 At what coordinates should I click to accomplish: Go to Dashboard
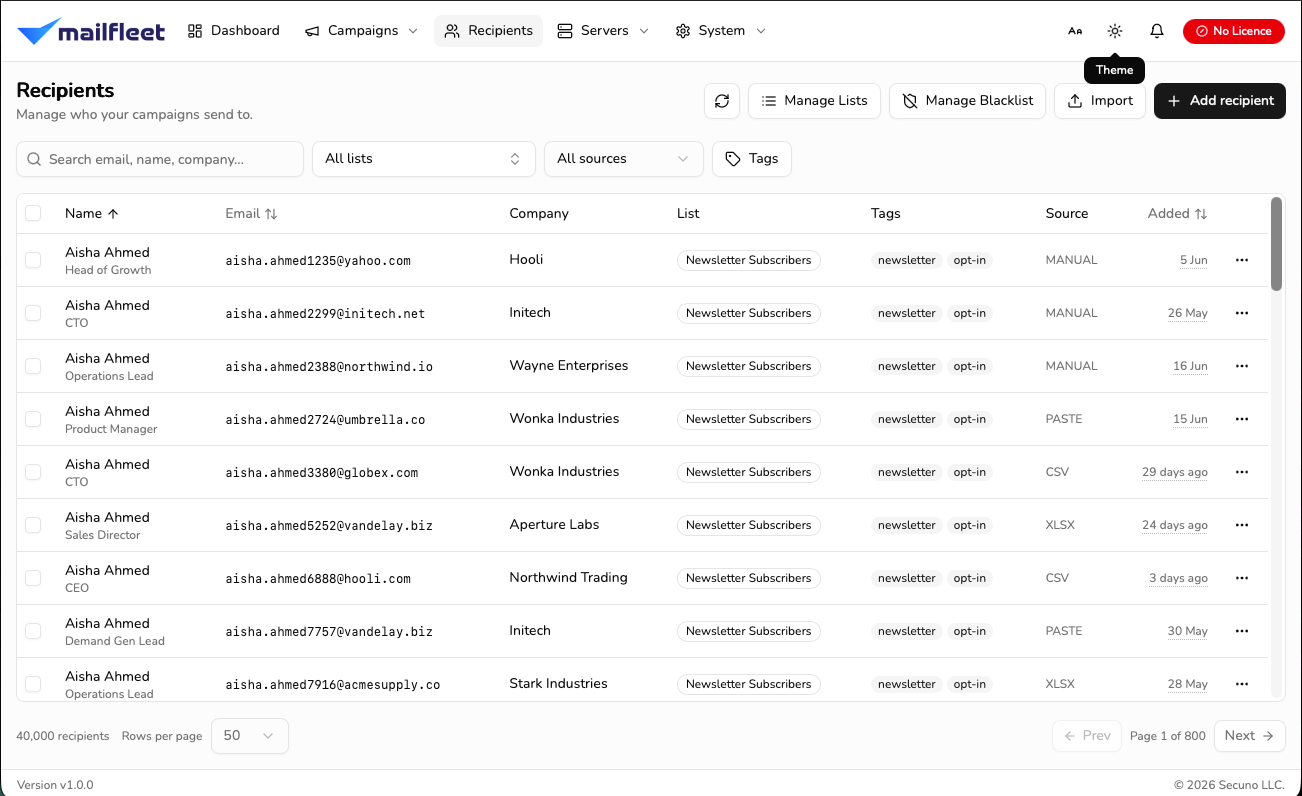[234, 31]
